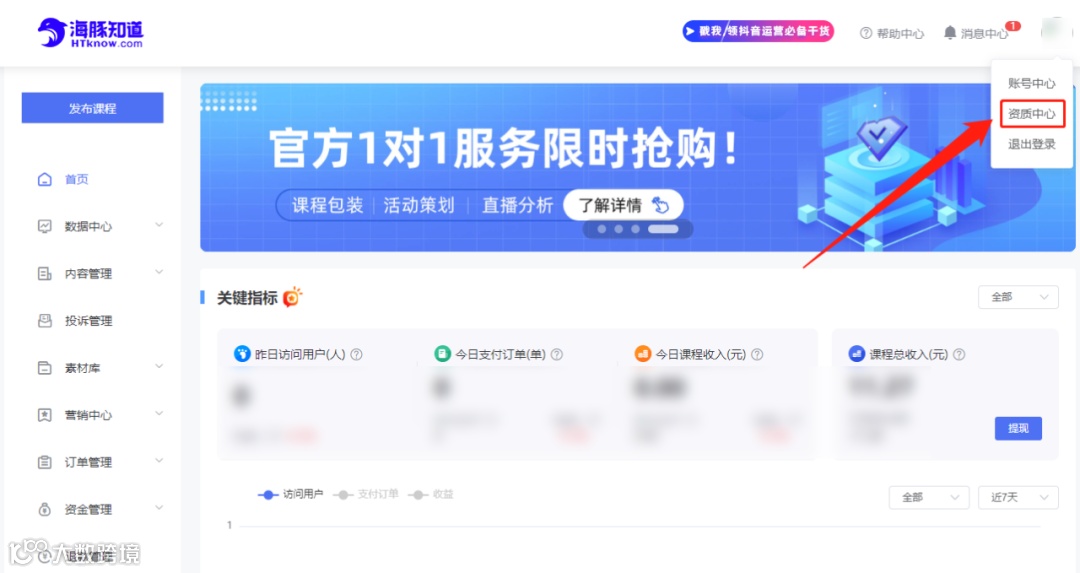Click the HTknow dolphin logo
The width and height of the screenshot is (1080, 573).
point(90,32)
